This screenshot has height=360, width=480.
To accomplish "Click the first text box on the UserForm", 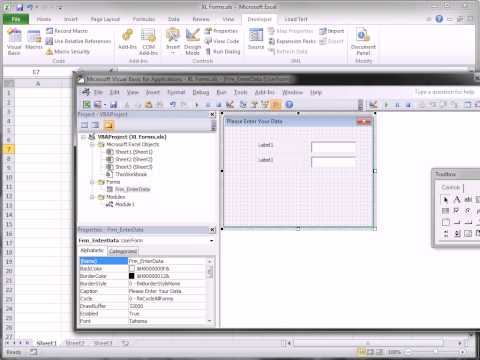I will tap(333, 147).
